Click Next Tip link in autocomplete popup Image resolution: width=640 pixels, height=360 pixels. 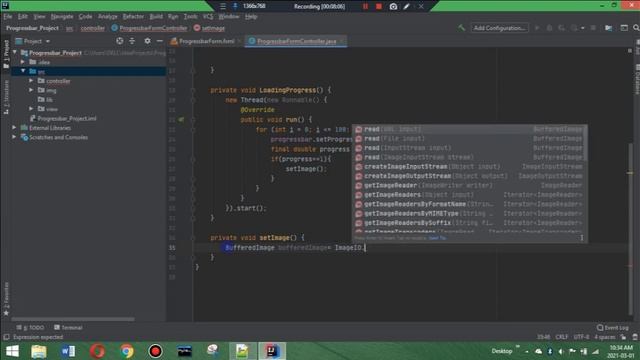[x=437, y=238]
